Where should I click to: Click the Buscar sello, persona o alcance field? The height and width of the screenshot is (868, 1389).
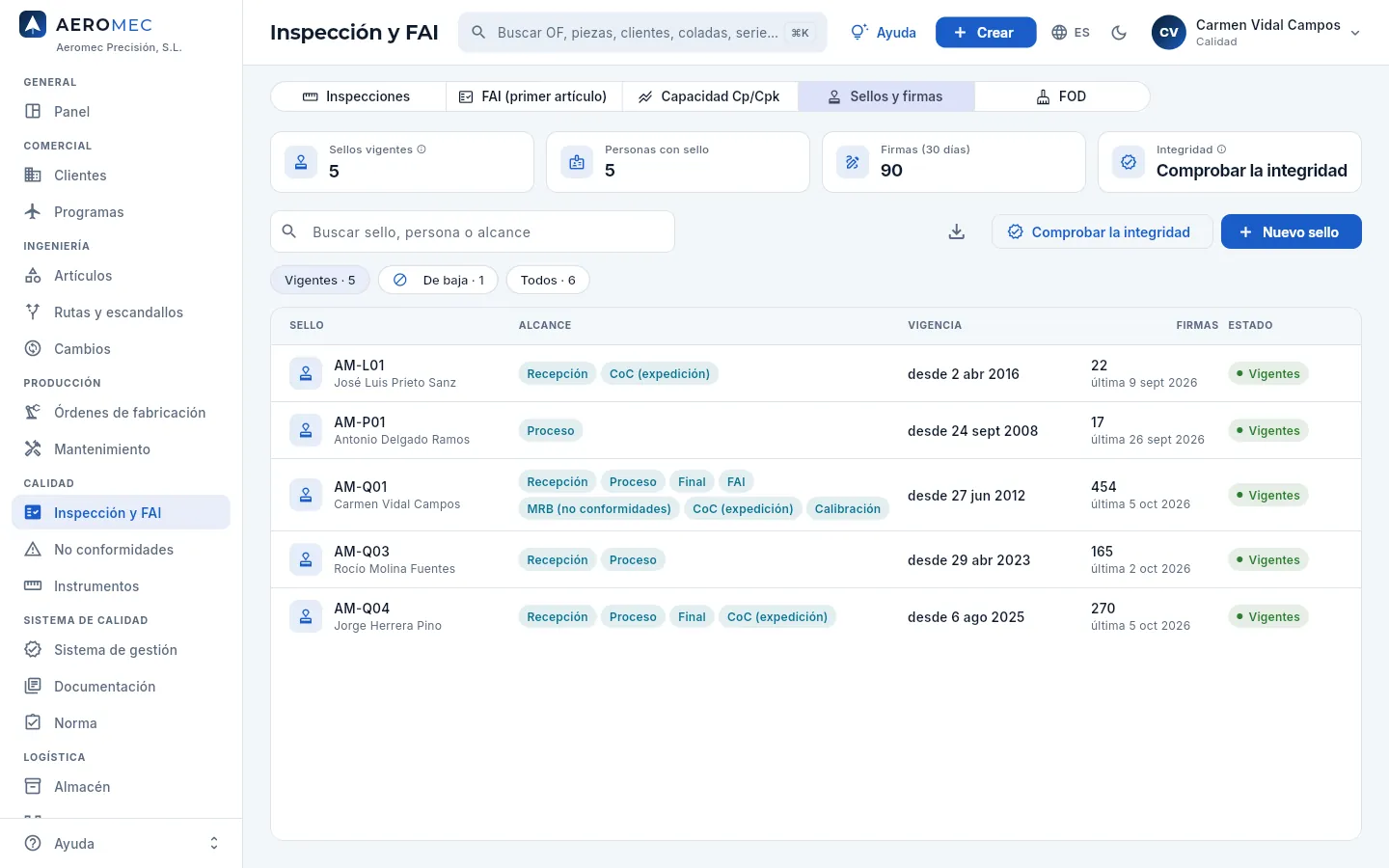[473, 231]
